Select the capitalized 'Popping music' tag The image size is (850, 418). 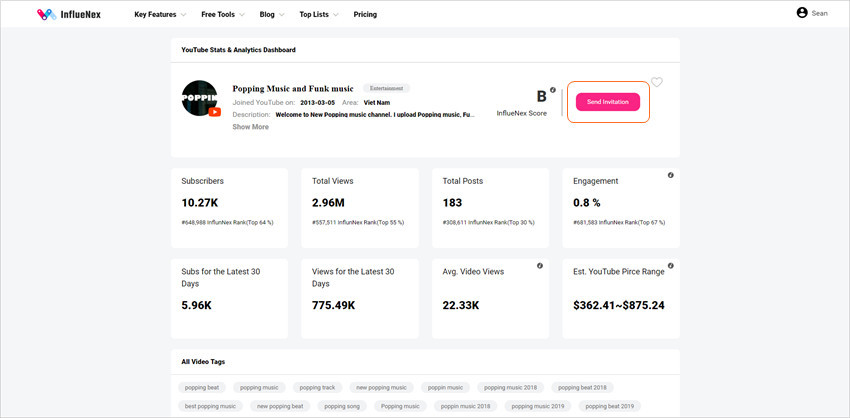tap(400, 406)
